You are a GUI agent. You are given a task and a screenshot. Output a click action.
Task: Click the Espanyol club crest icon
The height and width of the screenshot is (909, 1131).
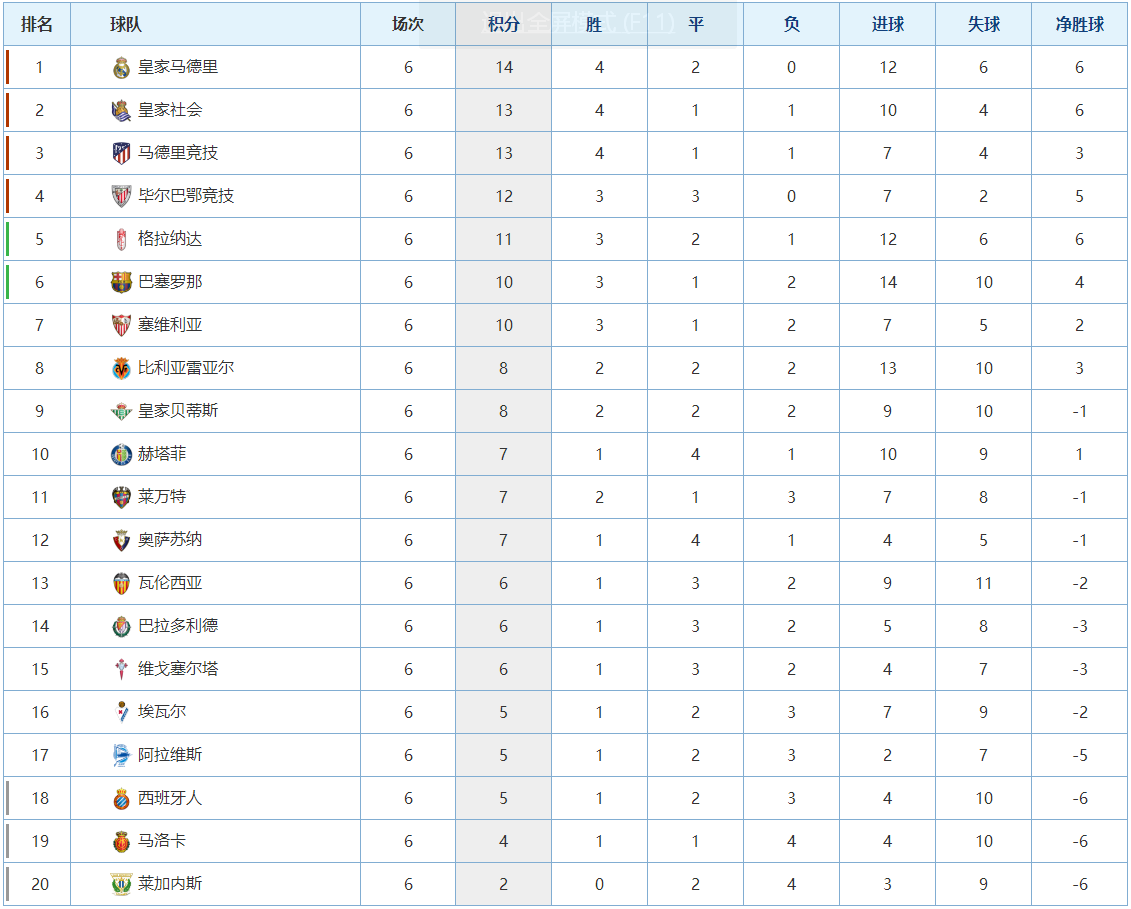[121, 799]
